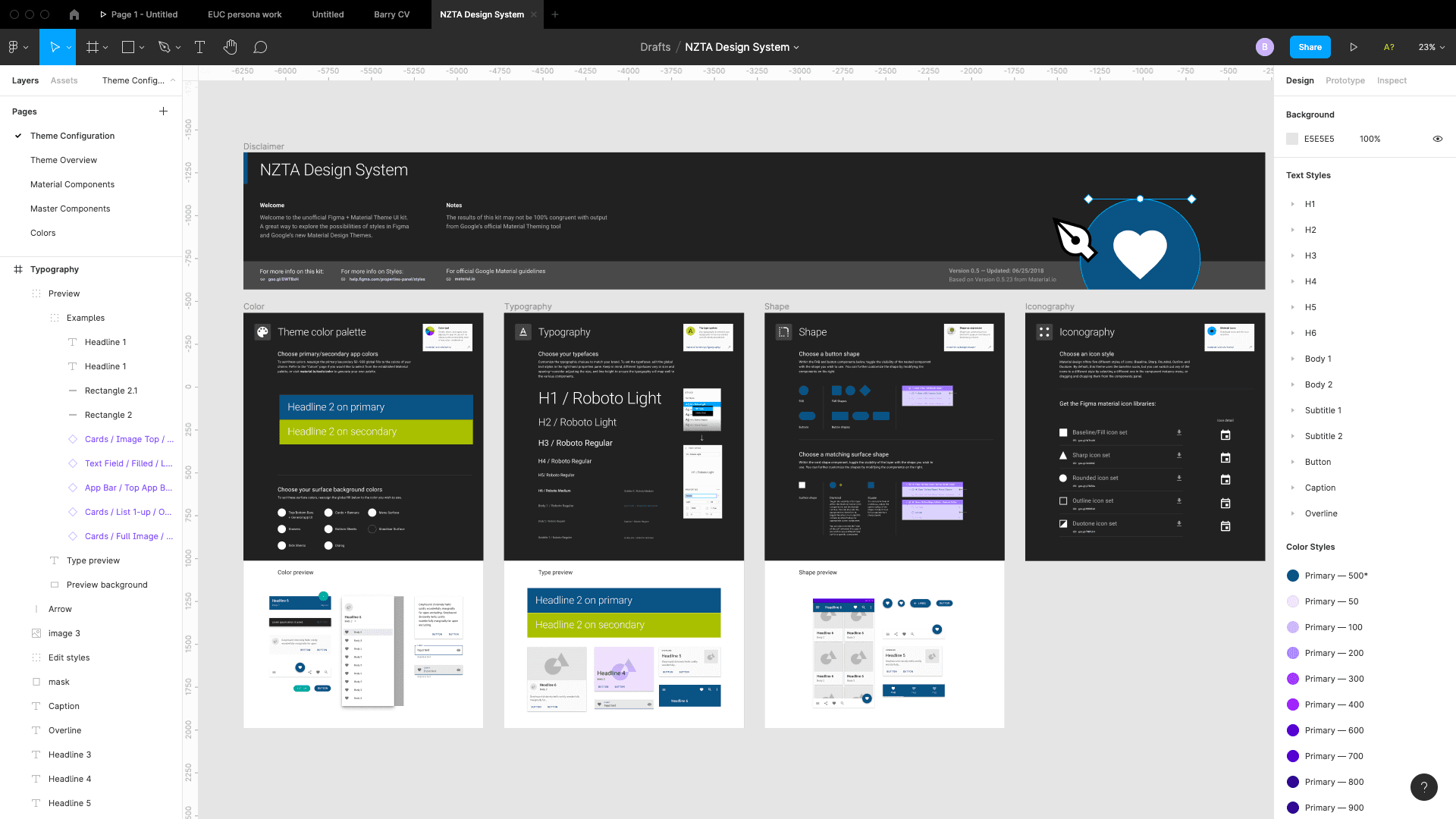This screenshot has width=1456, height=819.
Task: Select the Hand tool
Action: [x=231, y=47]
